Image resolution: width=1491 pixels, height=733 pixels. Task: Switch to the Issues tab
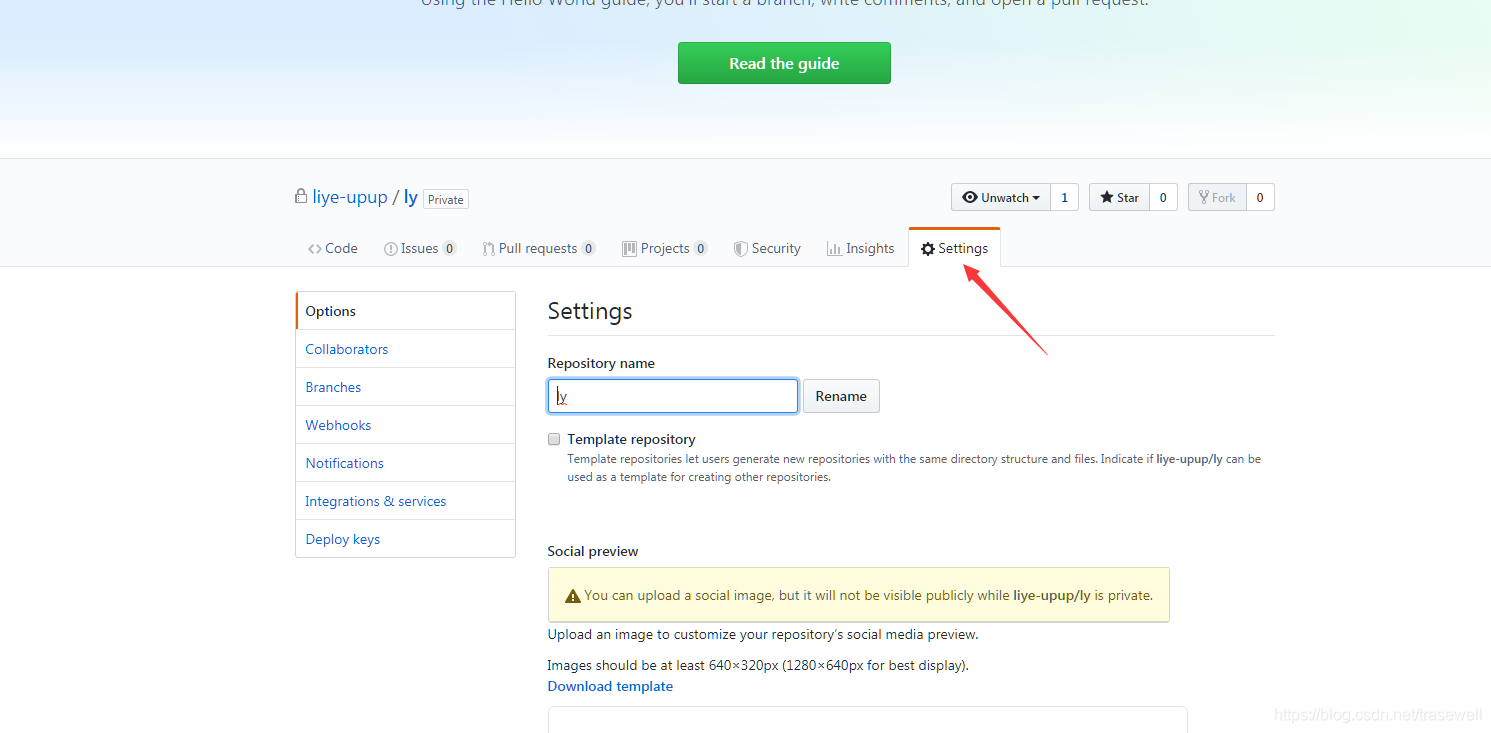click(x=420, y=248)
